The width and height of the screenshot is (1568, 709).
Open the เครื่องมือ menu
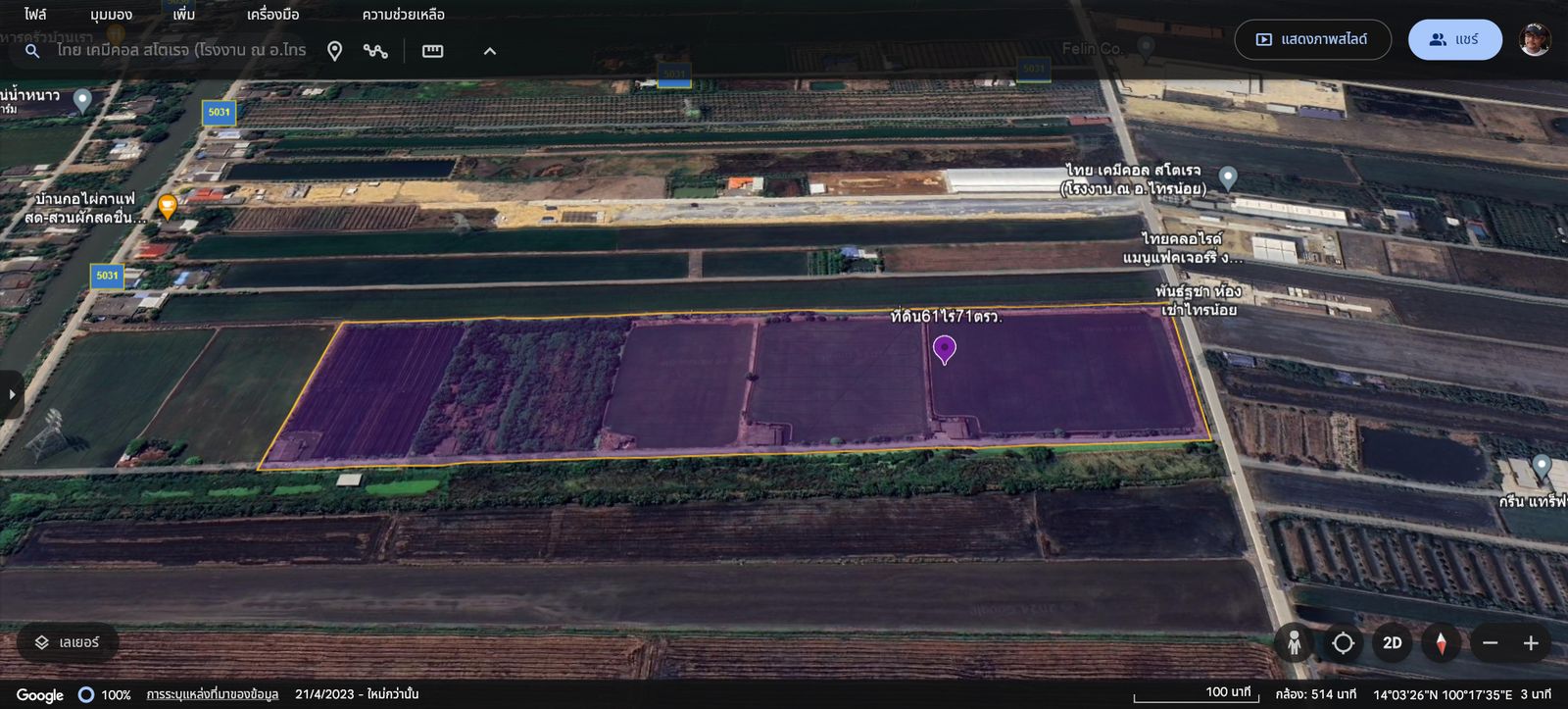[272, 15]
